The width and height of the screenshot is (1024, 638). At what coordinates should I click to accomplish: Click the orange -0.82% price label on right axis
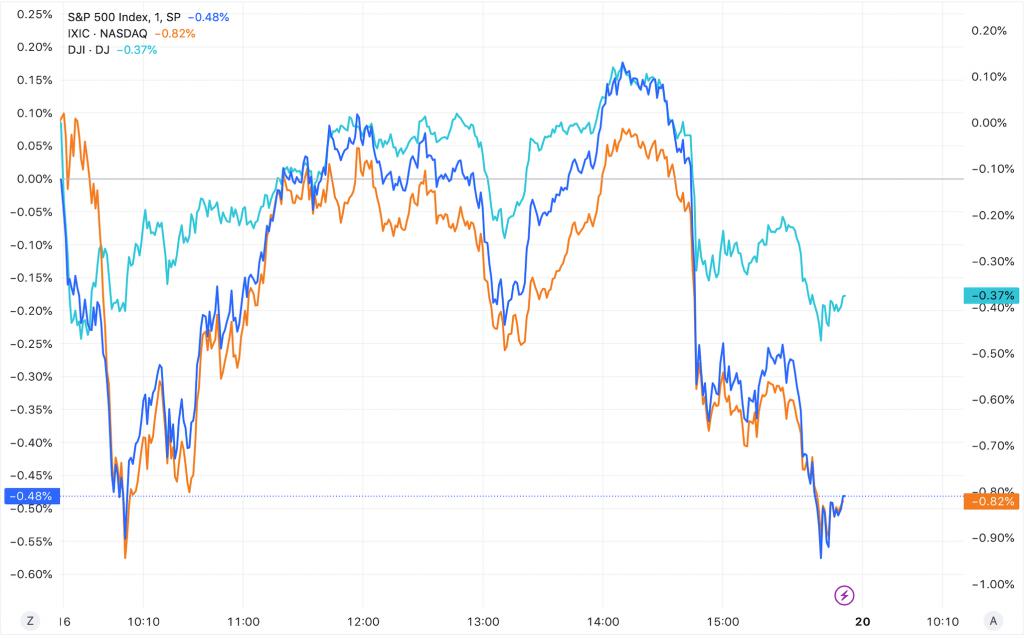click(x=990, y=501)
